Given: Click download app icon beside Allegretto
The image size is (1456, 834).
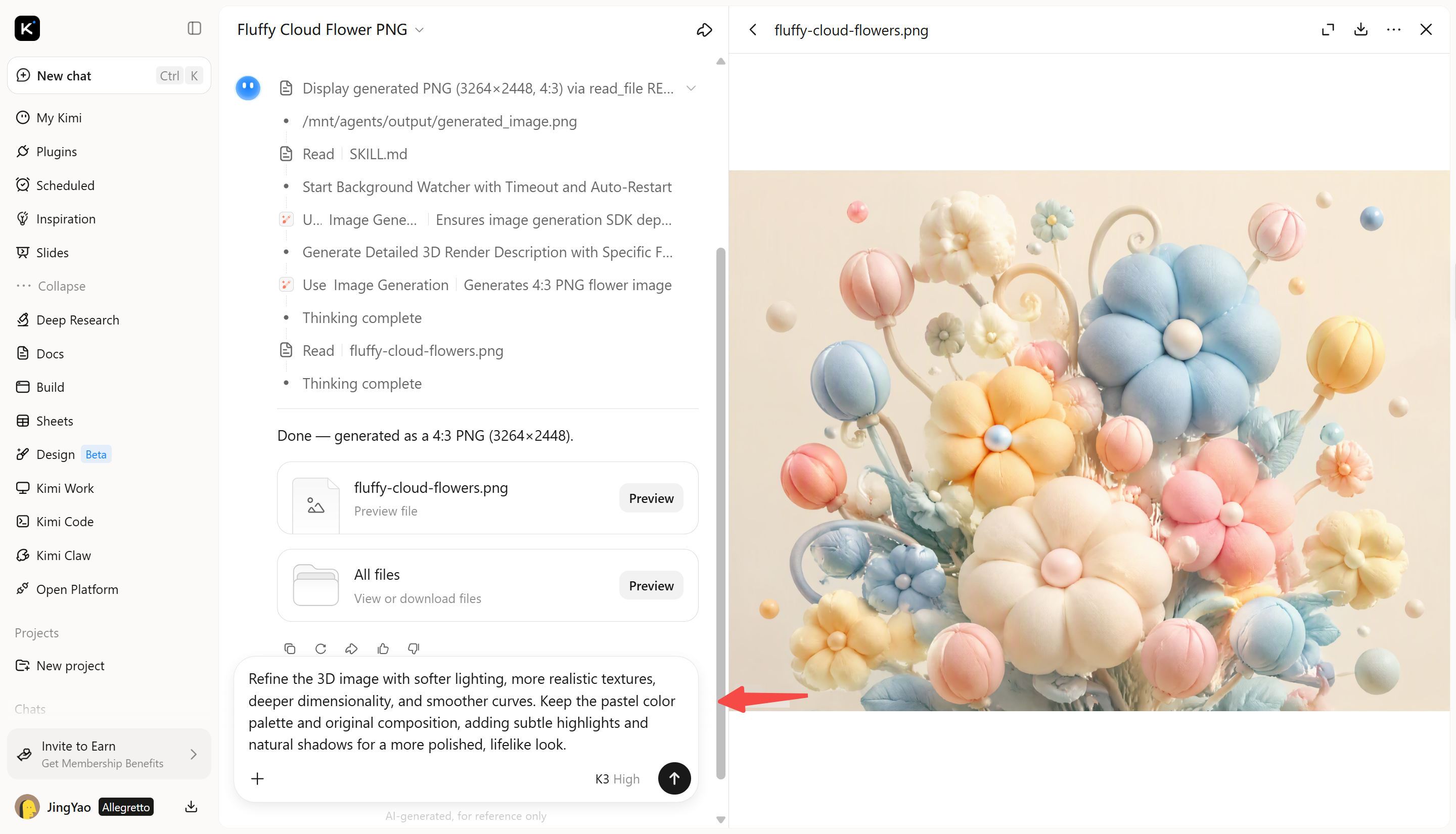Looking at the screenshot, I should click(191, 807).
